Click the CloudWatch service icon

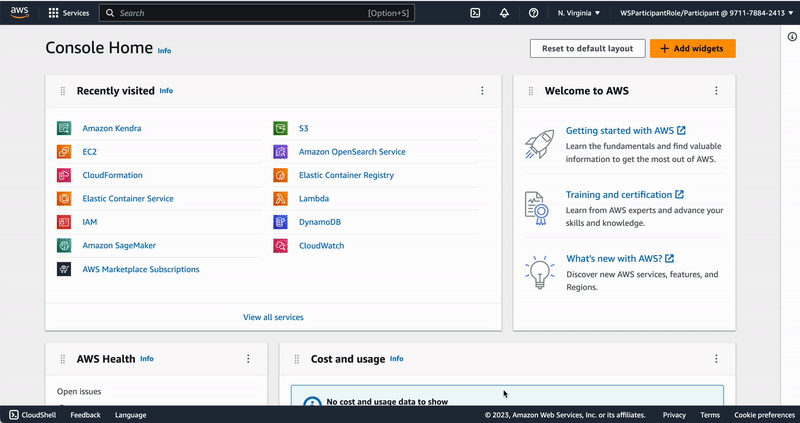(x=280, y=245)
